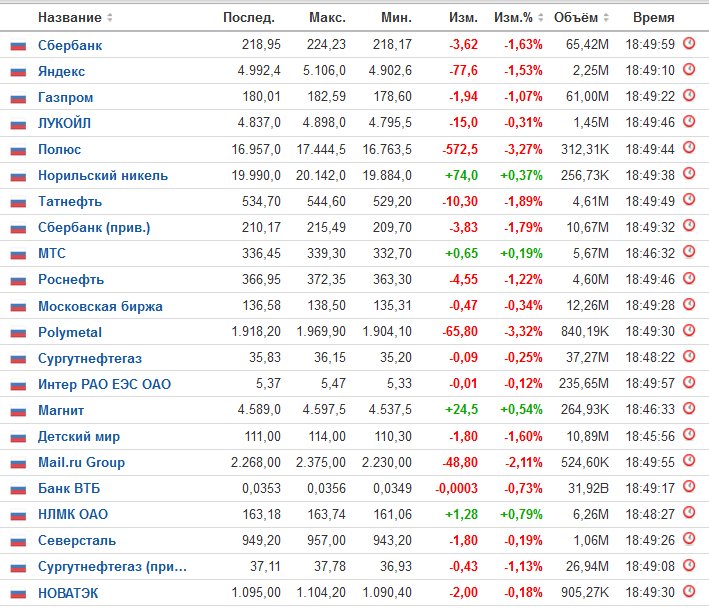The height and width of the screenshot is (609, 709).
Task: Click the clock icon in the Сургутнефтегаз 35,83 row
Action: [689, 356]
